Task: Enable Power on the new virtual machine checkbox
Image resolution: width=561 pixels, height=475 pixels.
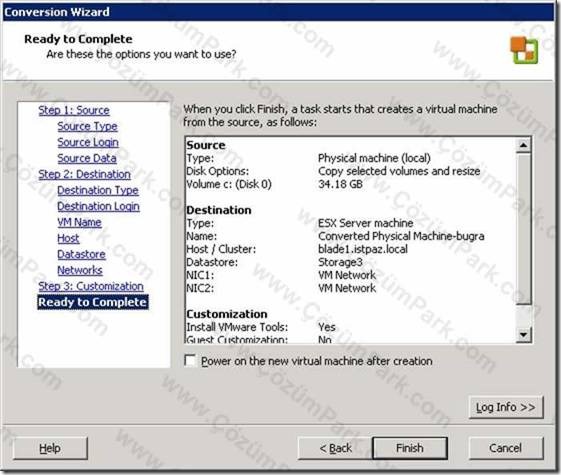Action: [x=190, y=361]
